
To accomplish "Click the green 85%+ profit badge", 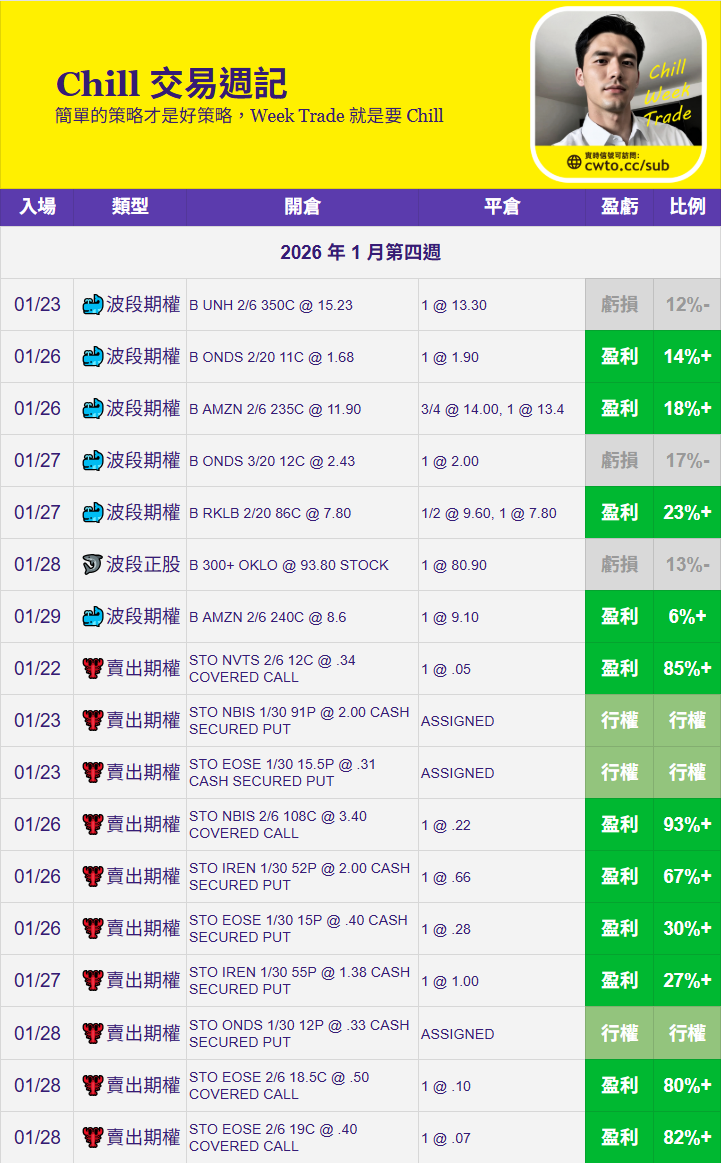I will [x=687, y=669].
